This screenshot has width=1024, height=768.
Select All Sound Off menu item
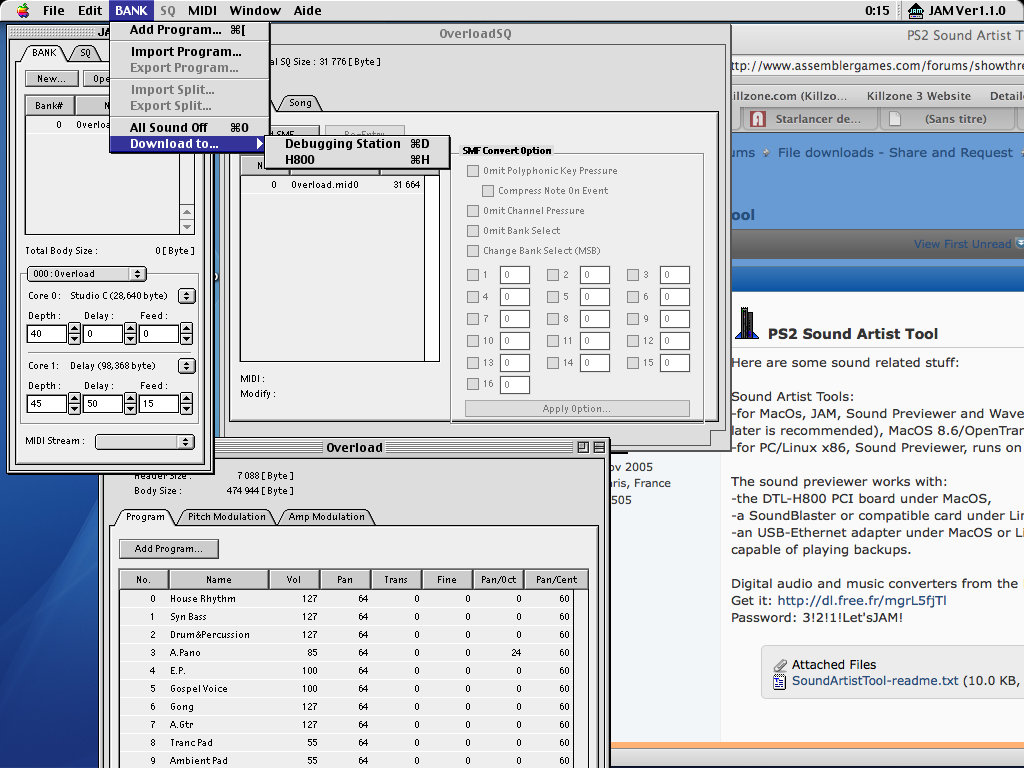coord(189,127)
